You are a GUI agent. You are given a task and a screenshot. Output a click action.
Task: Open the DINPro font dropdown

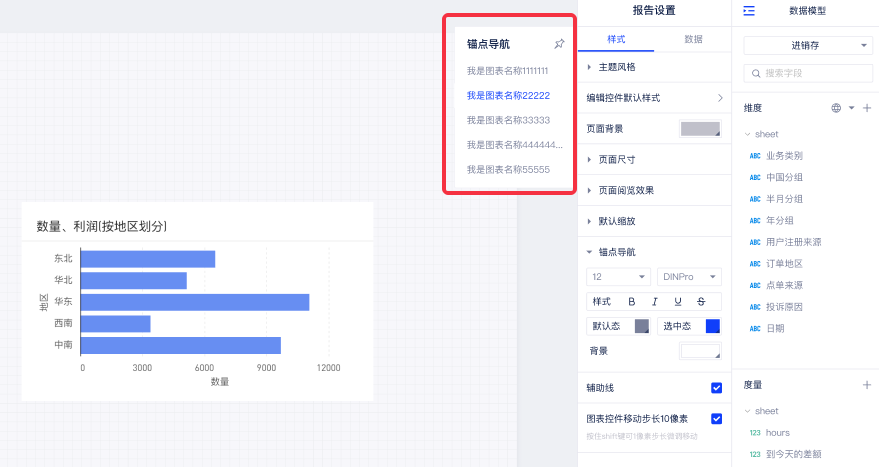[x=689, y=277]
